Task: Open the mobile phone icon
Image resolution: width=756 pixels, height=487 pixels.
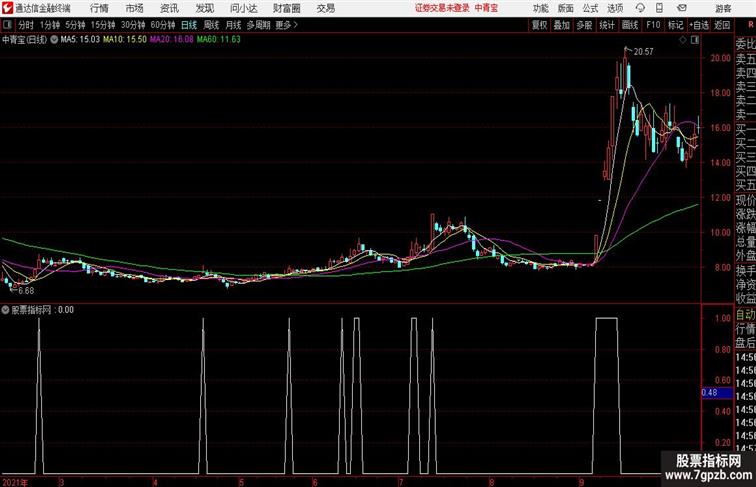Action: tap(659, 8)
